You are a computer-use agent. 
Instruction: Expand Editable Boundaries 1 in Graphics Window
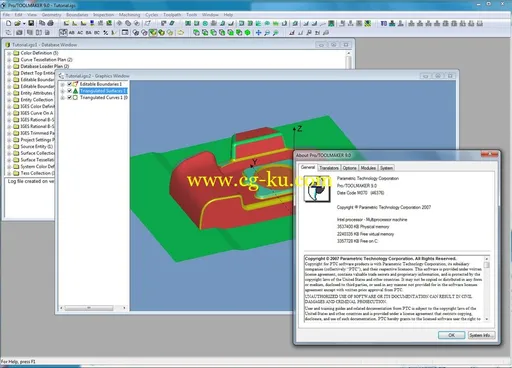click(x=62, y=84)
